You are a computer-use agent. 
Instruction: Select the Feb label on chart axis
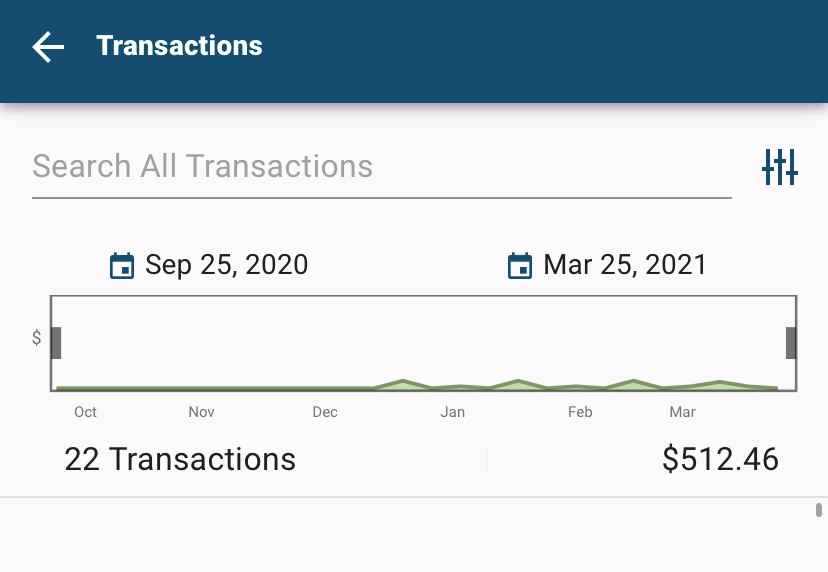tap(580, 412)
